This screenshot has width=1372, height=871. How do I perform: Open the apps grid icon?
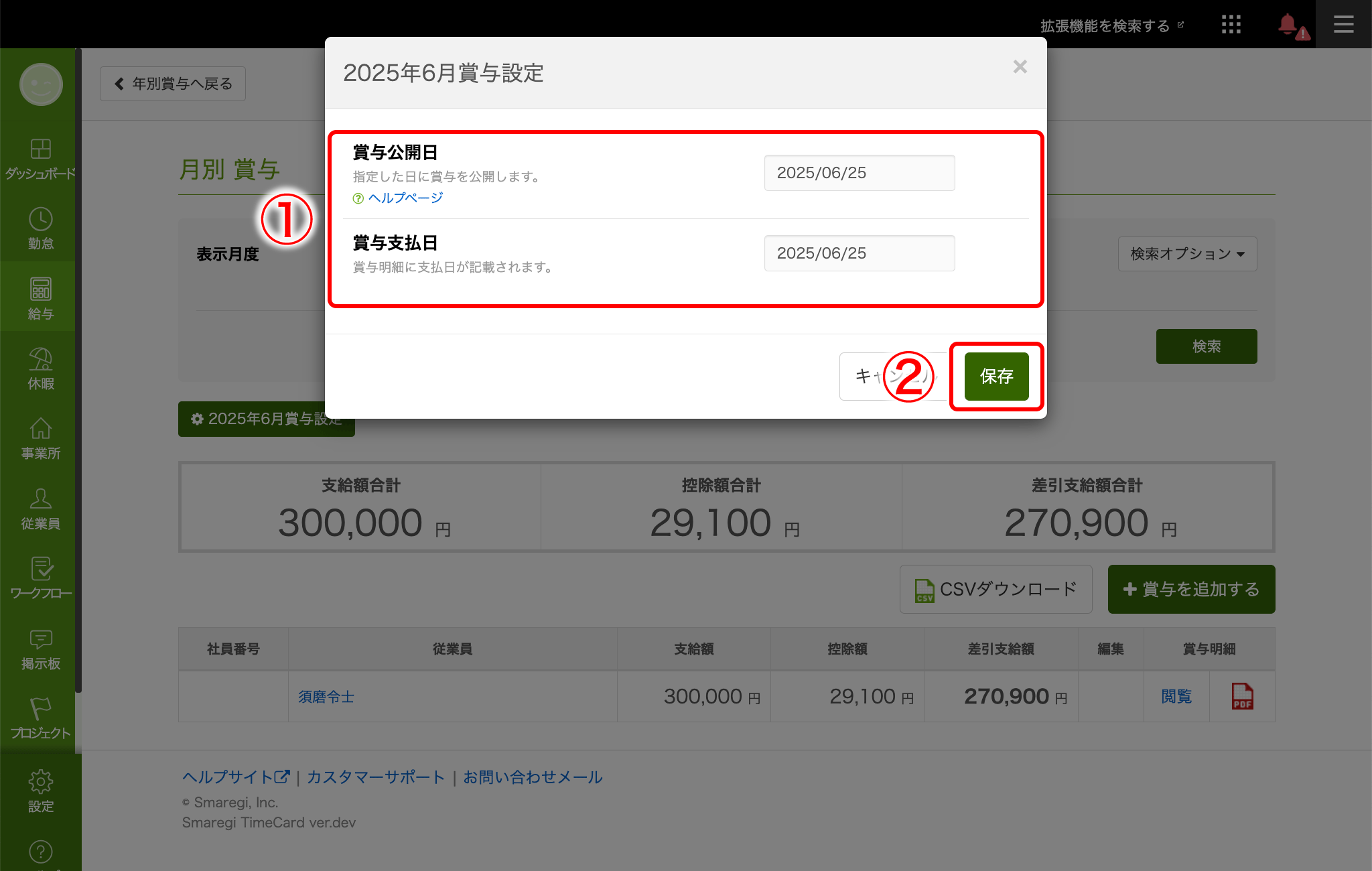(1231, 25)
